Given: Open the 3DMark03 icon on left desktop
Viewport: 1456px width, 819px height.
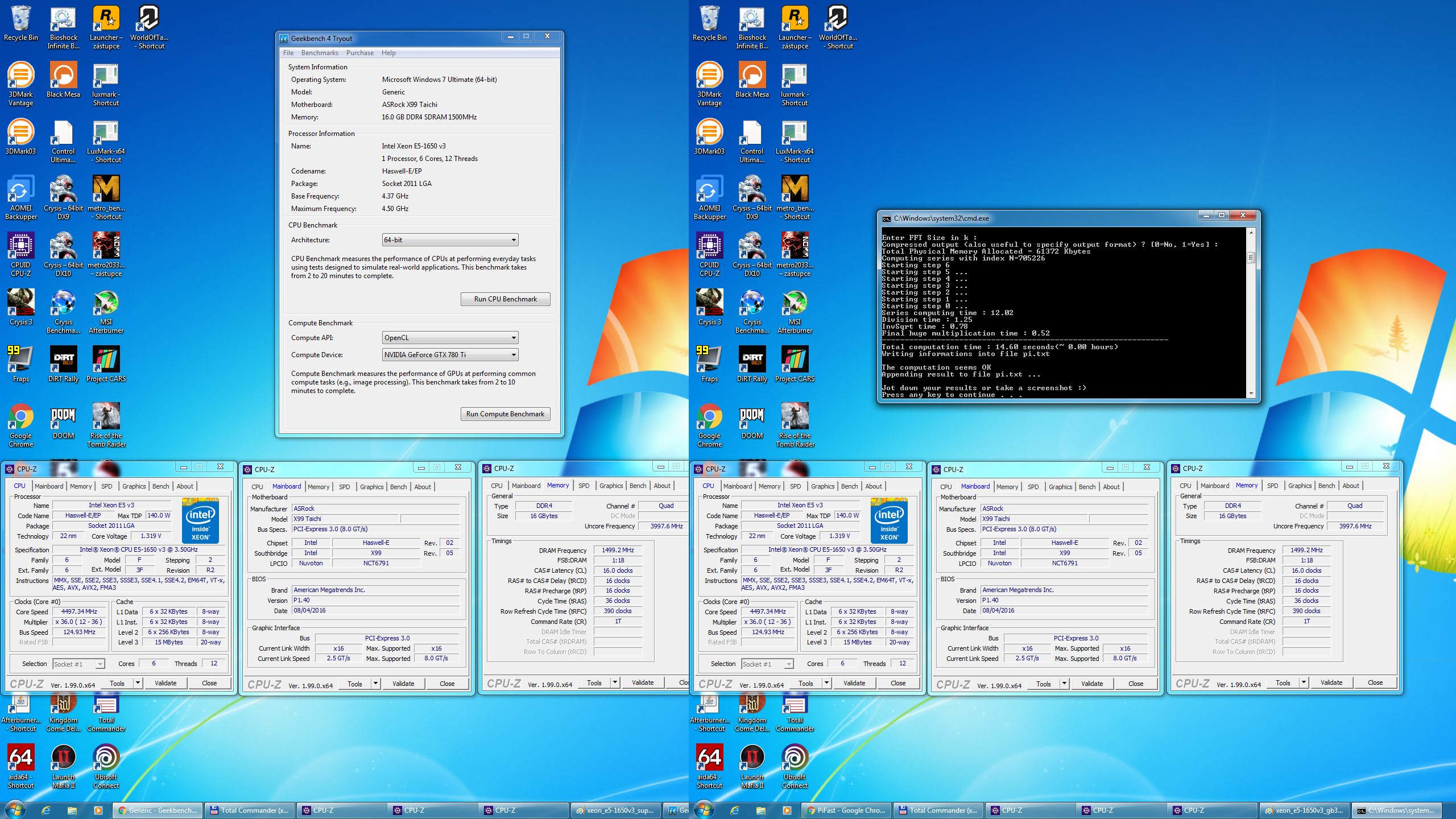Looking at the screenshot, I should click(x=20, y=137).
